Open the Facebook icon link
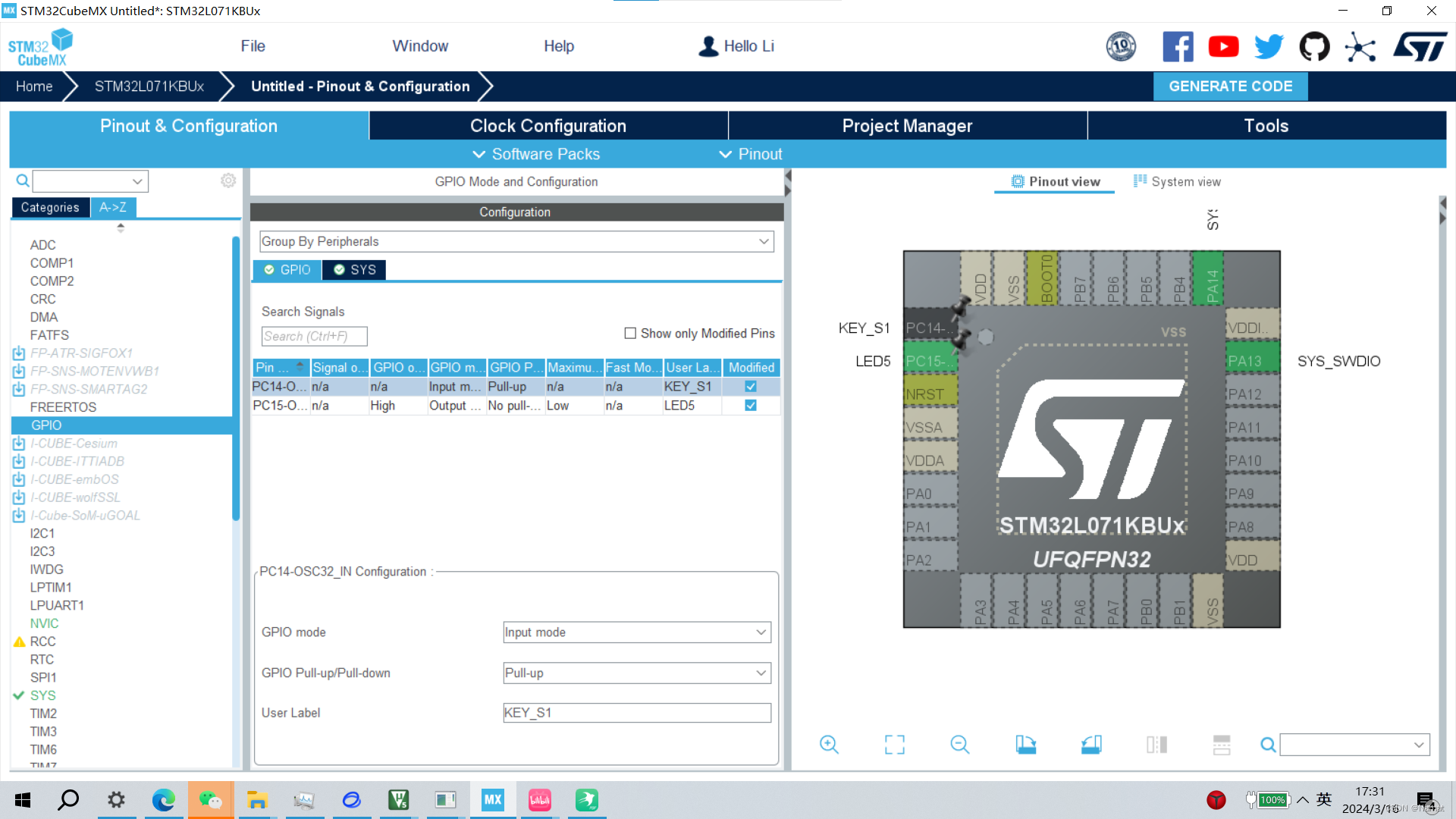Viewport: 1456px width, 819px height. pyautogui.click(x=1178, y=47)
